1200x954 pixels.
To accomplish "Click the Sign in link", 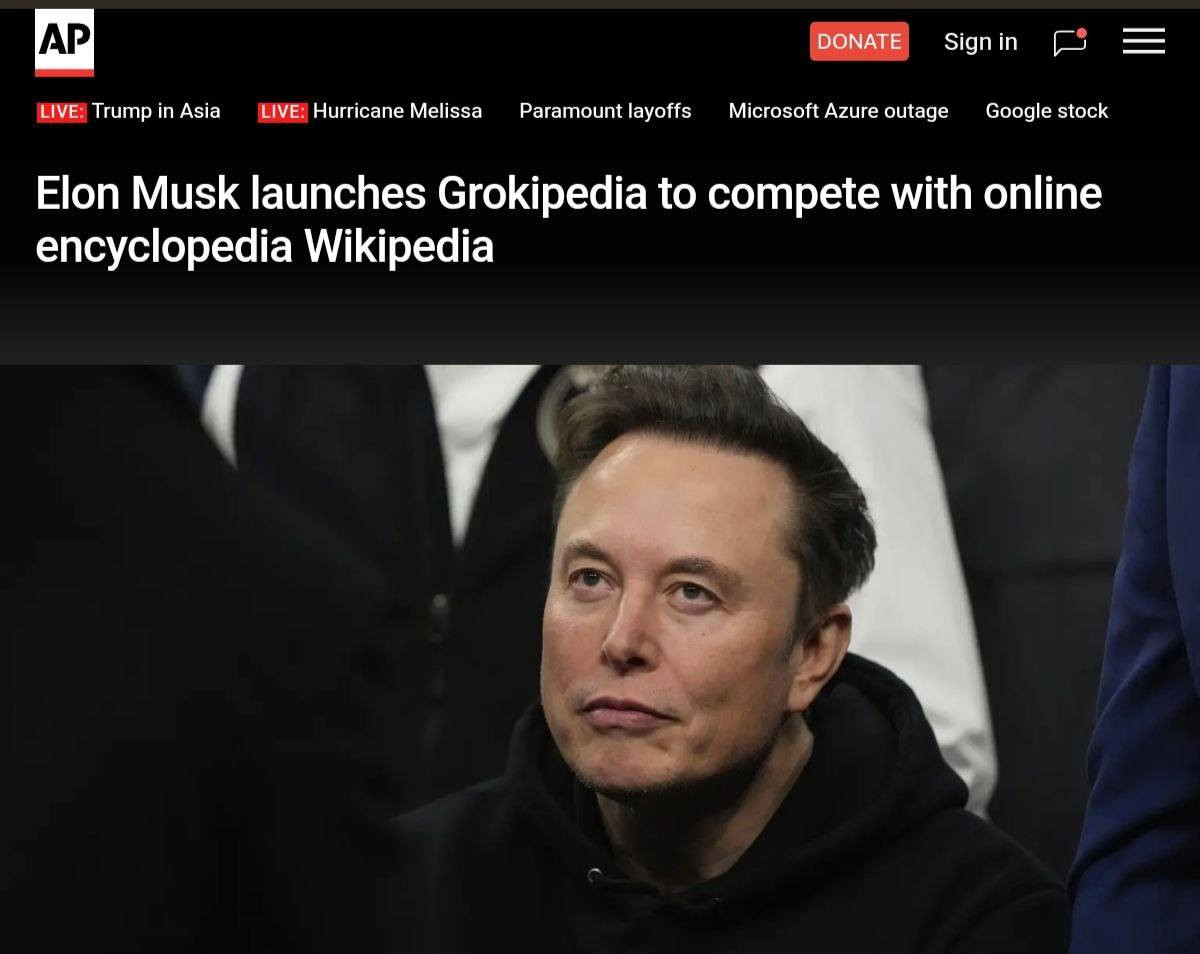I will 980,42.
